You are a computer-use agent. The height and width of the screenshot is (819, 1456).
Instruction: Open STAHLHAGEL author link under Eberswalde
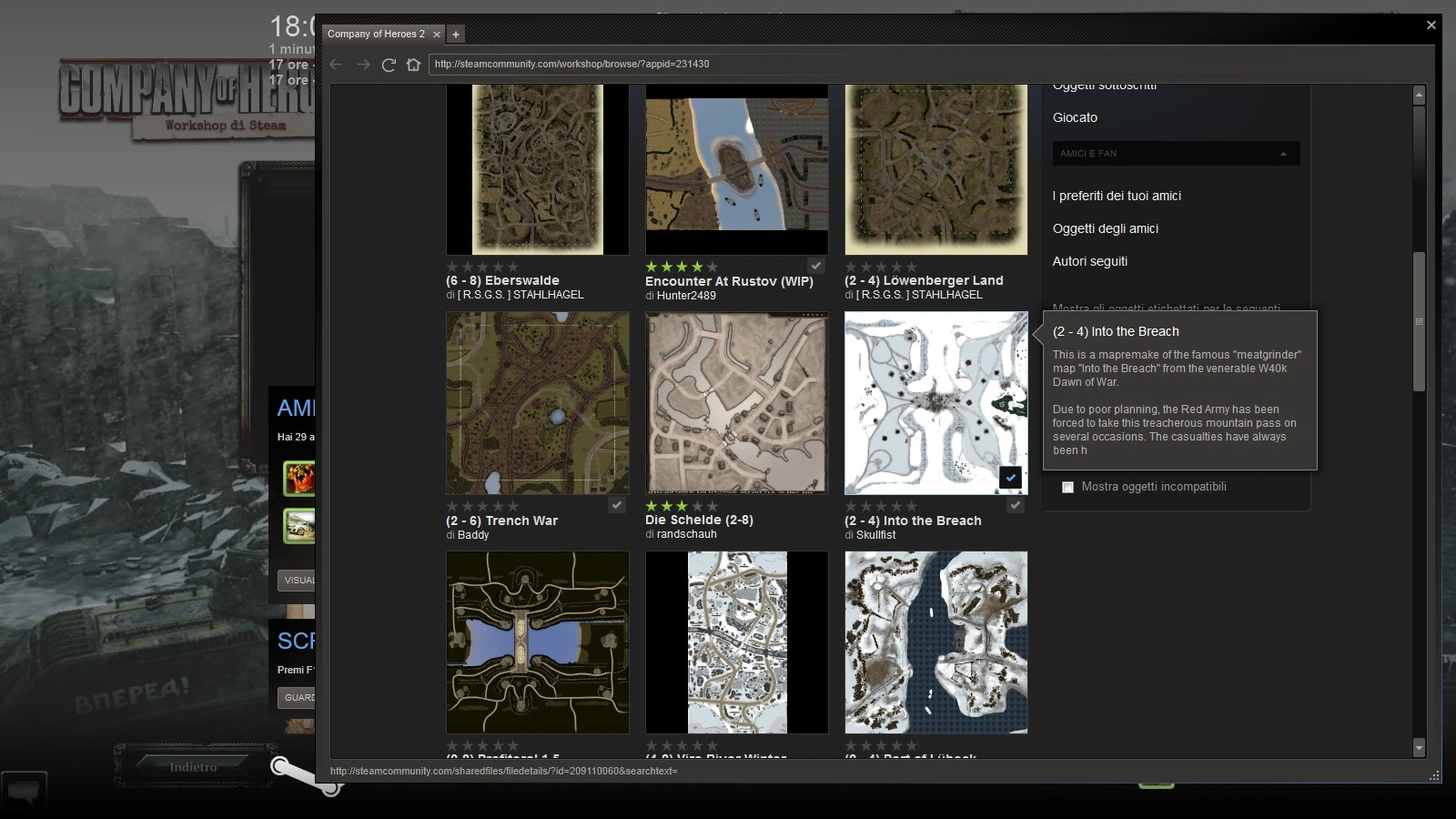(x=521, y=295)
